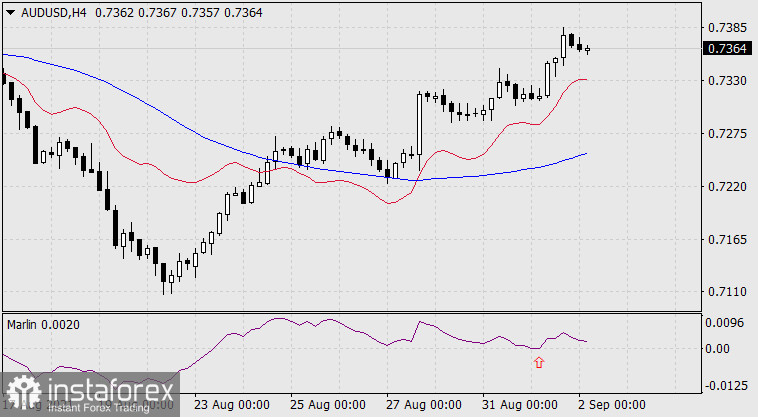Click the 0.7110 price axis label

pos(726,292)
